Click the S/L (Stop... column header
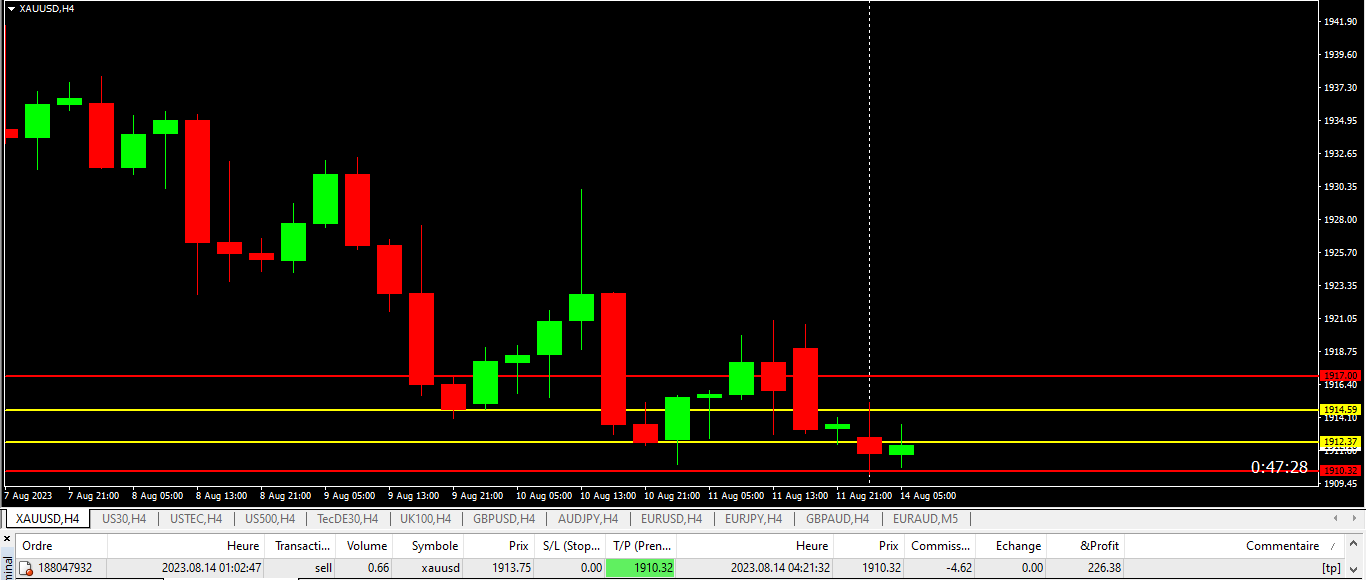 pos(570,546)
